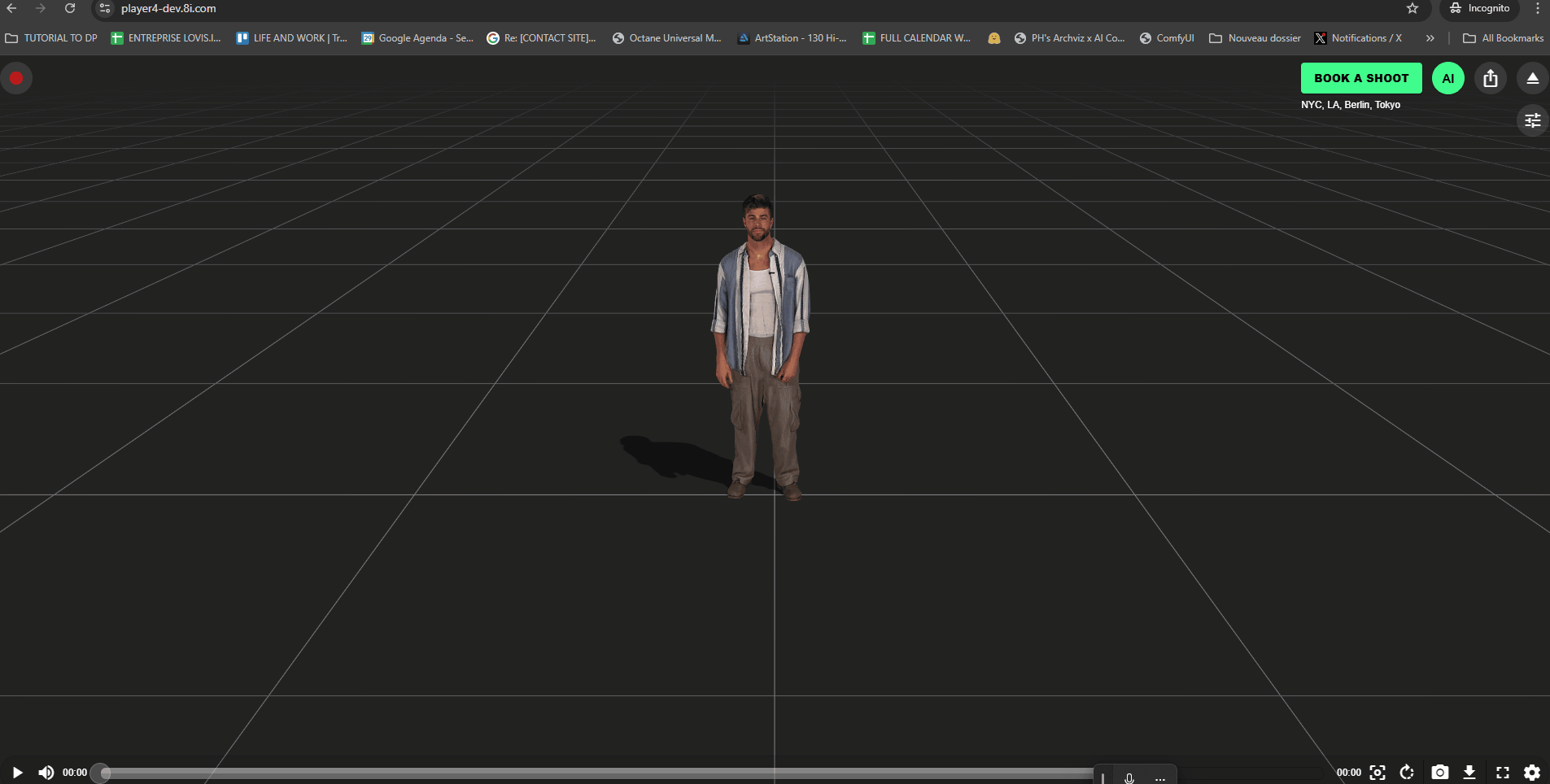Play the volumetric video

[17, 772]
